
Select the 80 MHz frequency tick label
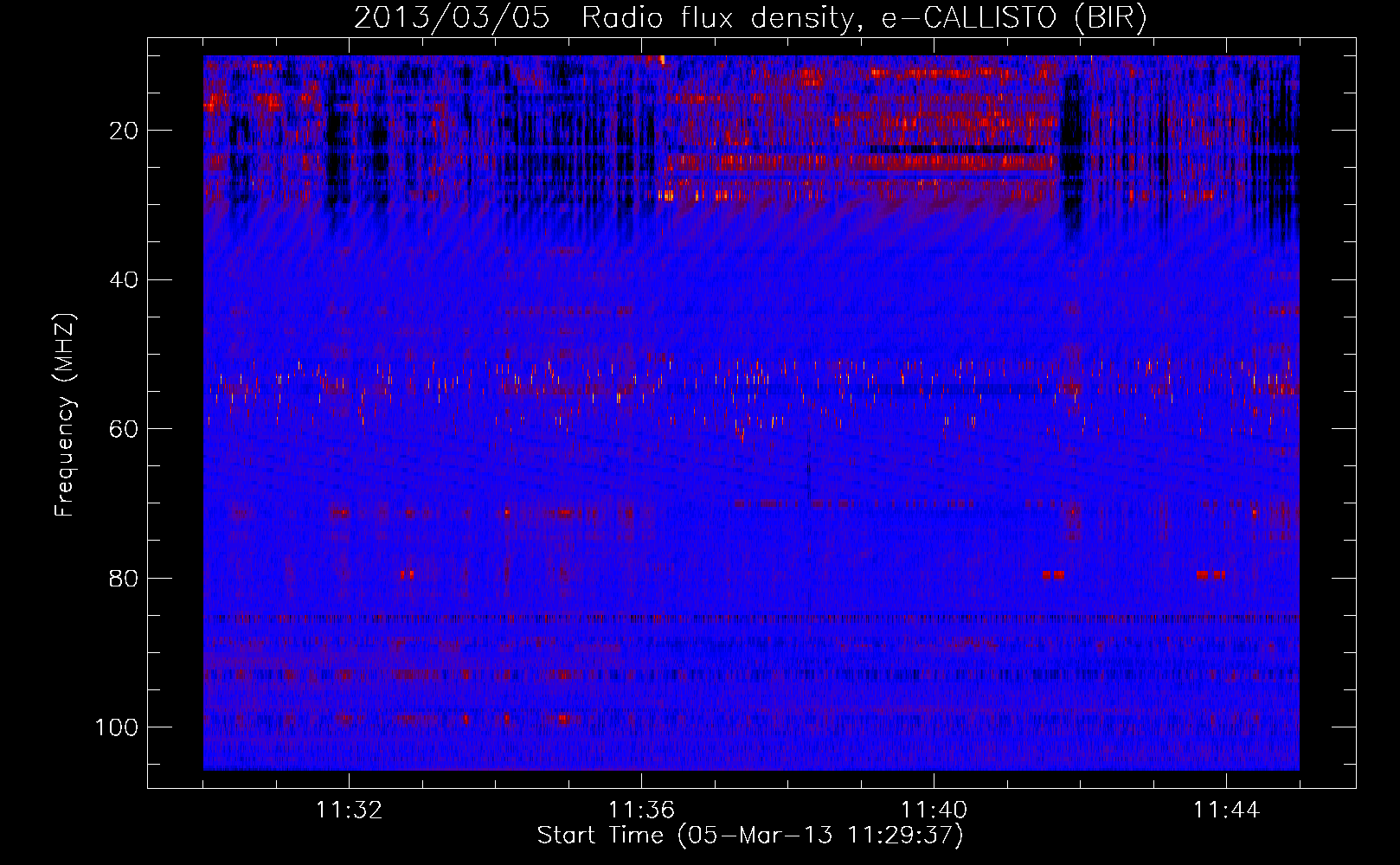click(124, 578)
